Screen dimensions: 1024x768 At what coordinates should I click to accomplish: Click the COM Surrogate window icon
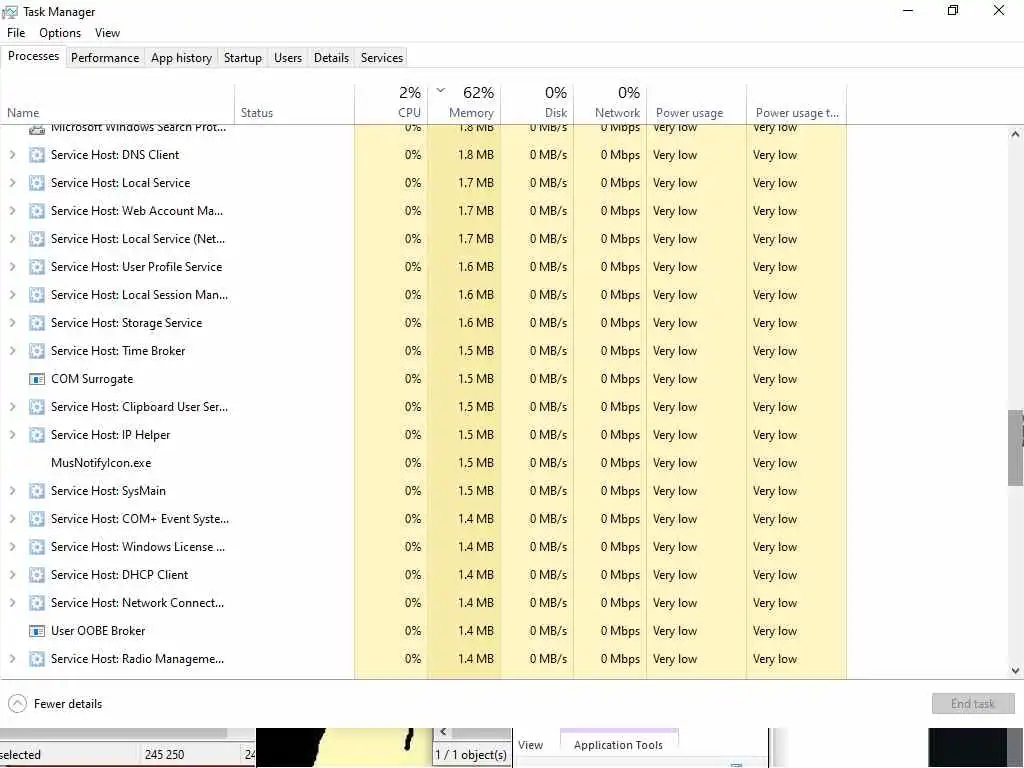coord(37,379)
